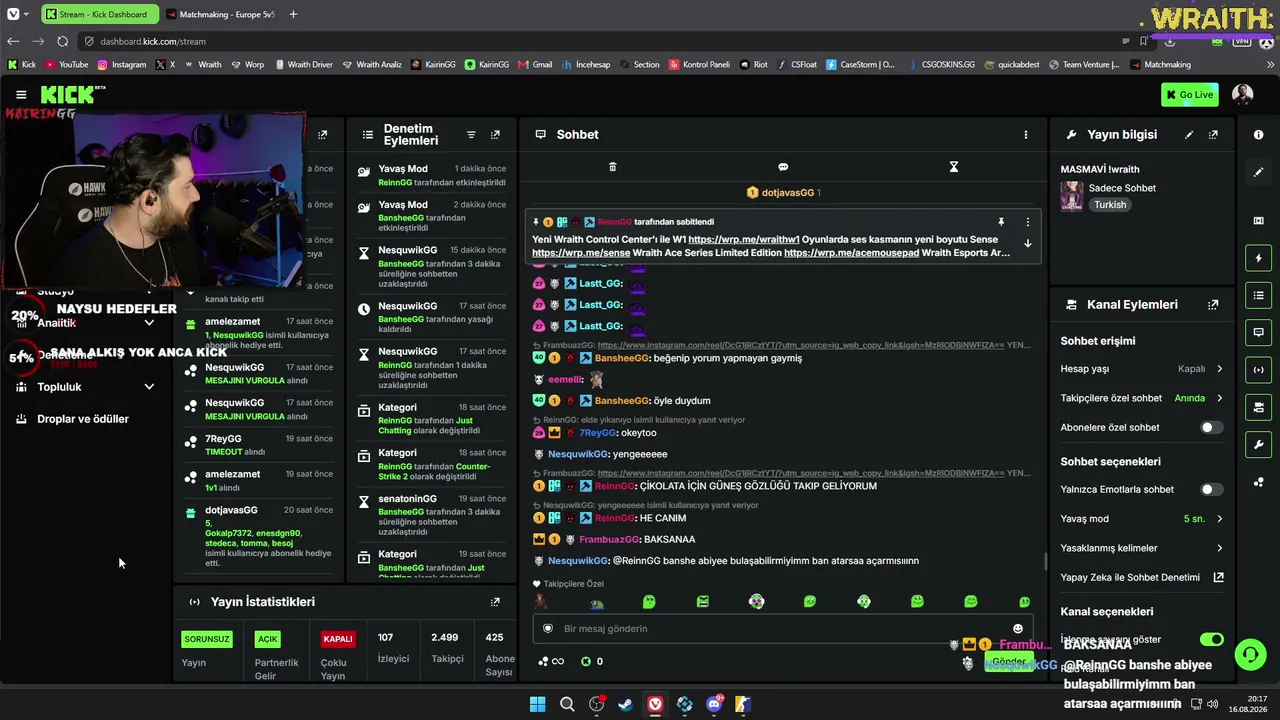1280x720 pixels.
Task: Click the hourglass icon in Sohbet toolbar
Action: (954, 167)
